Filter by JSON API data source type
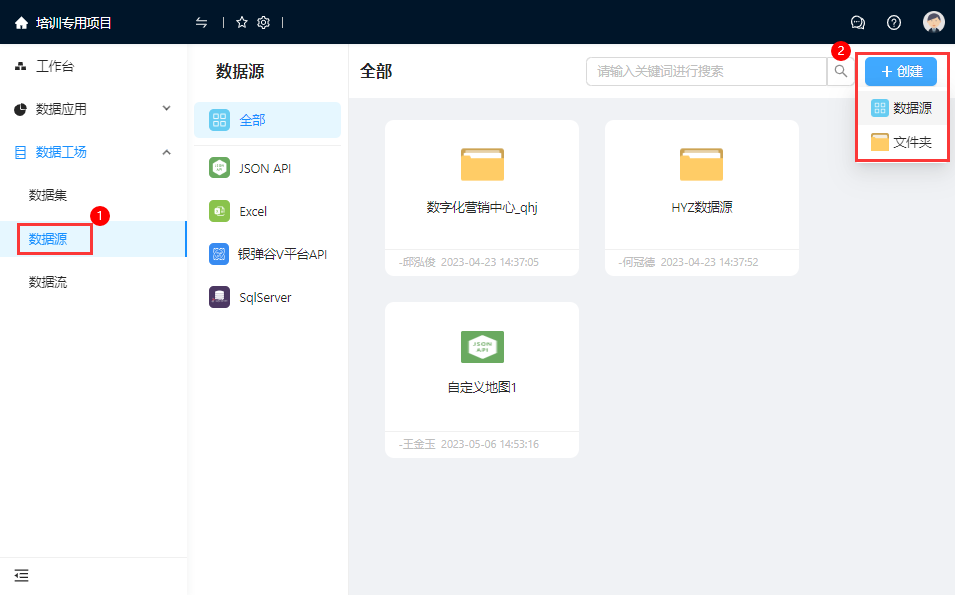The width and height of the screenshot is (955, 595). coord(265,168)
